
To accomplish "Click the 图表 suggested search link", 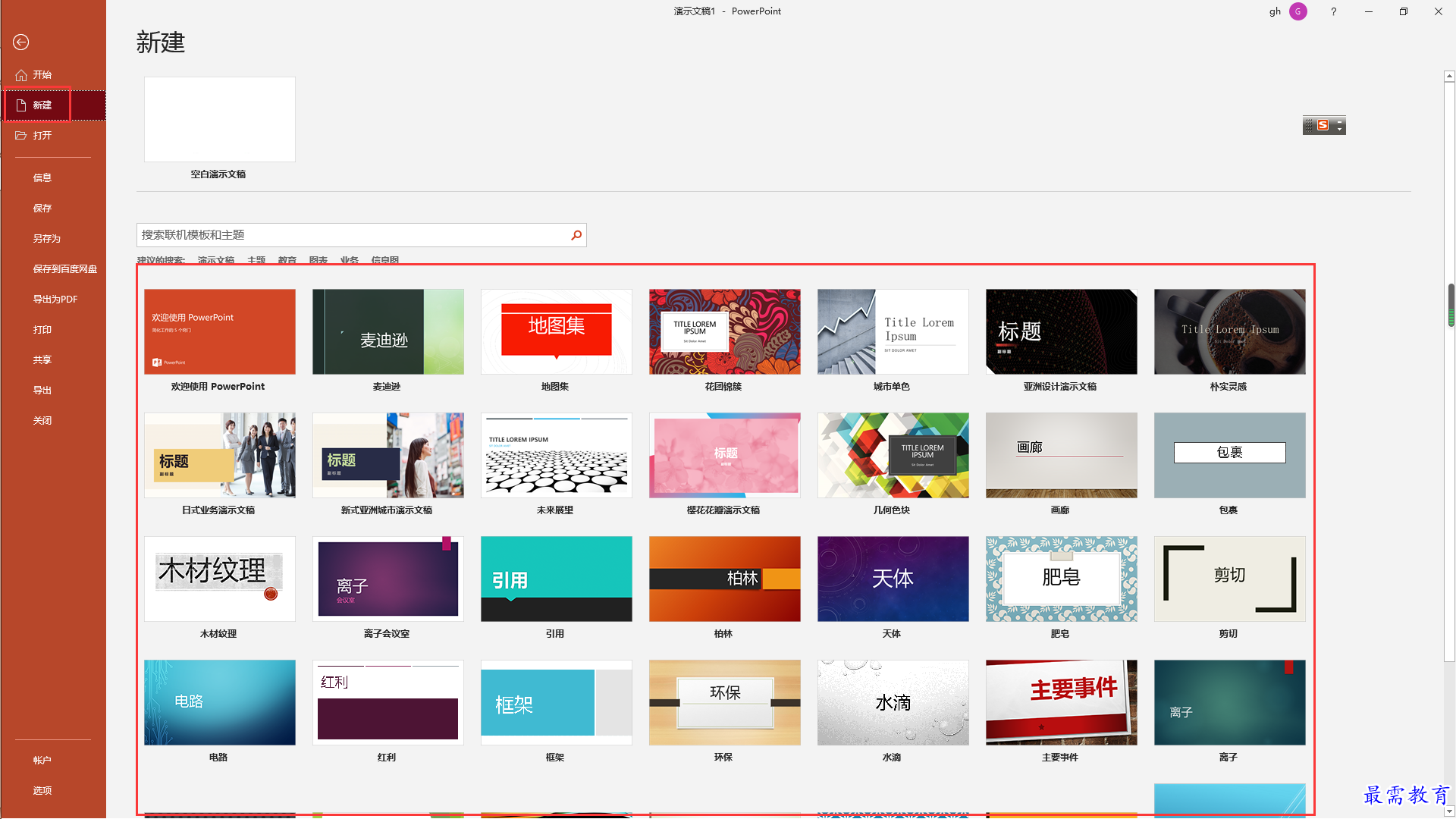I will click(x=318, y=260).
